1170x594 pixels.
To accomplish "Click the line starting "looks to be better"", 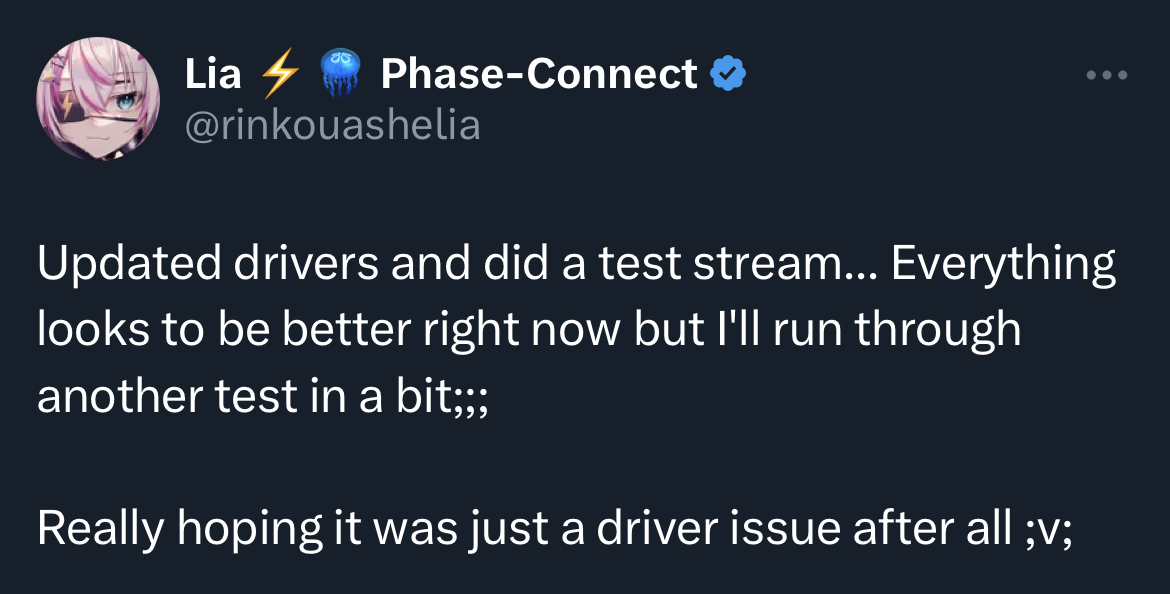I will pyautogui.click(x=529, y=330).
